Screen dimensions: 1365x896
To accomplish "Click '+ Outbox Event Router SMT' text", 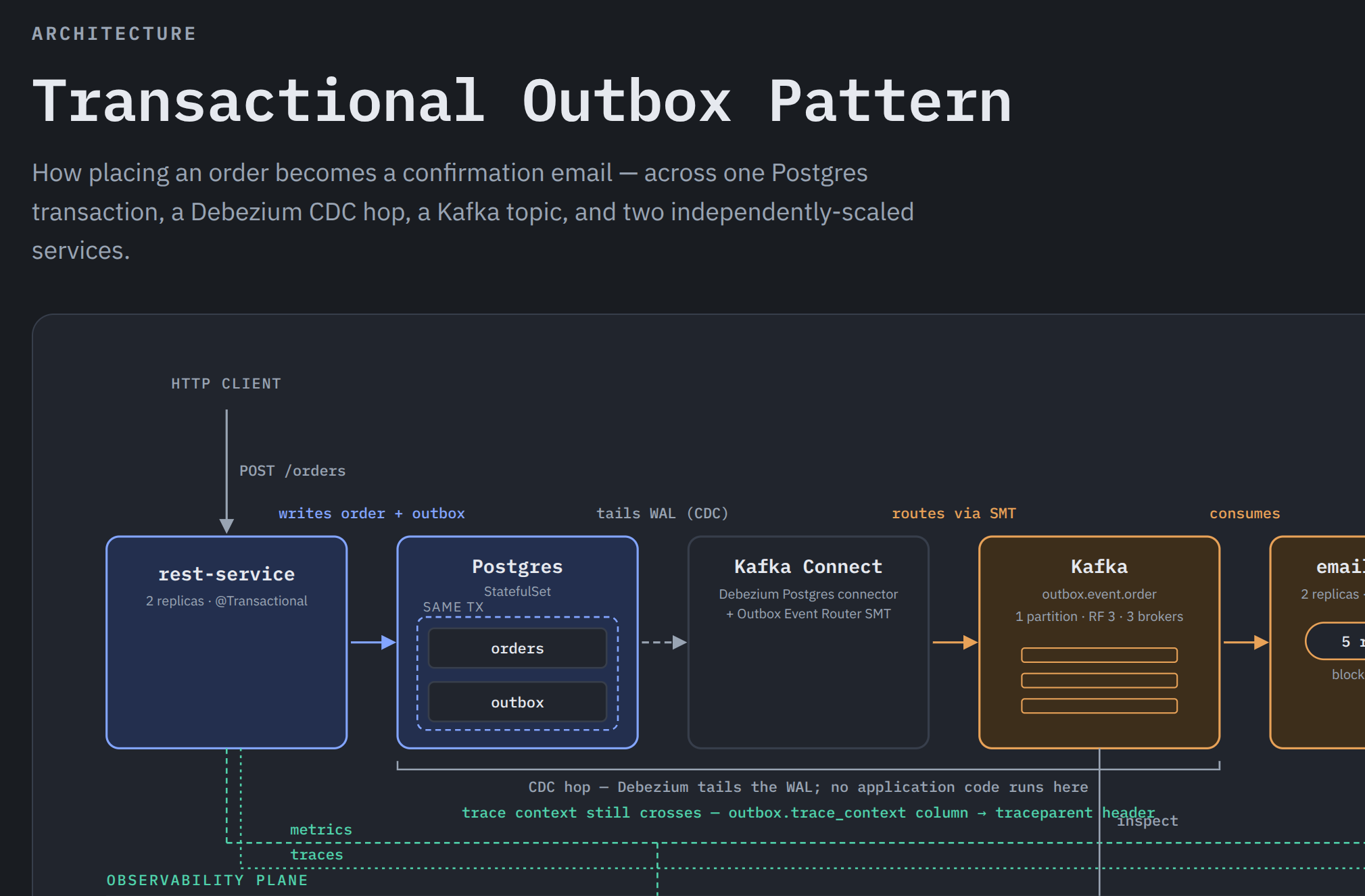I will [808, 614].
